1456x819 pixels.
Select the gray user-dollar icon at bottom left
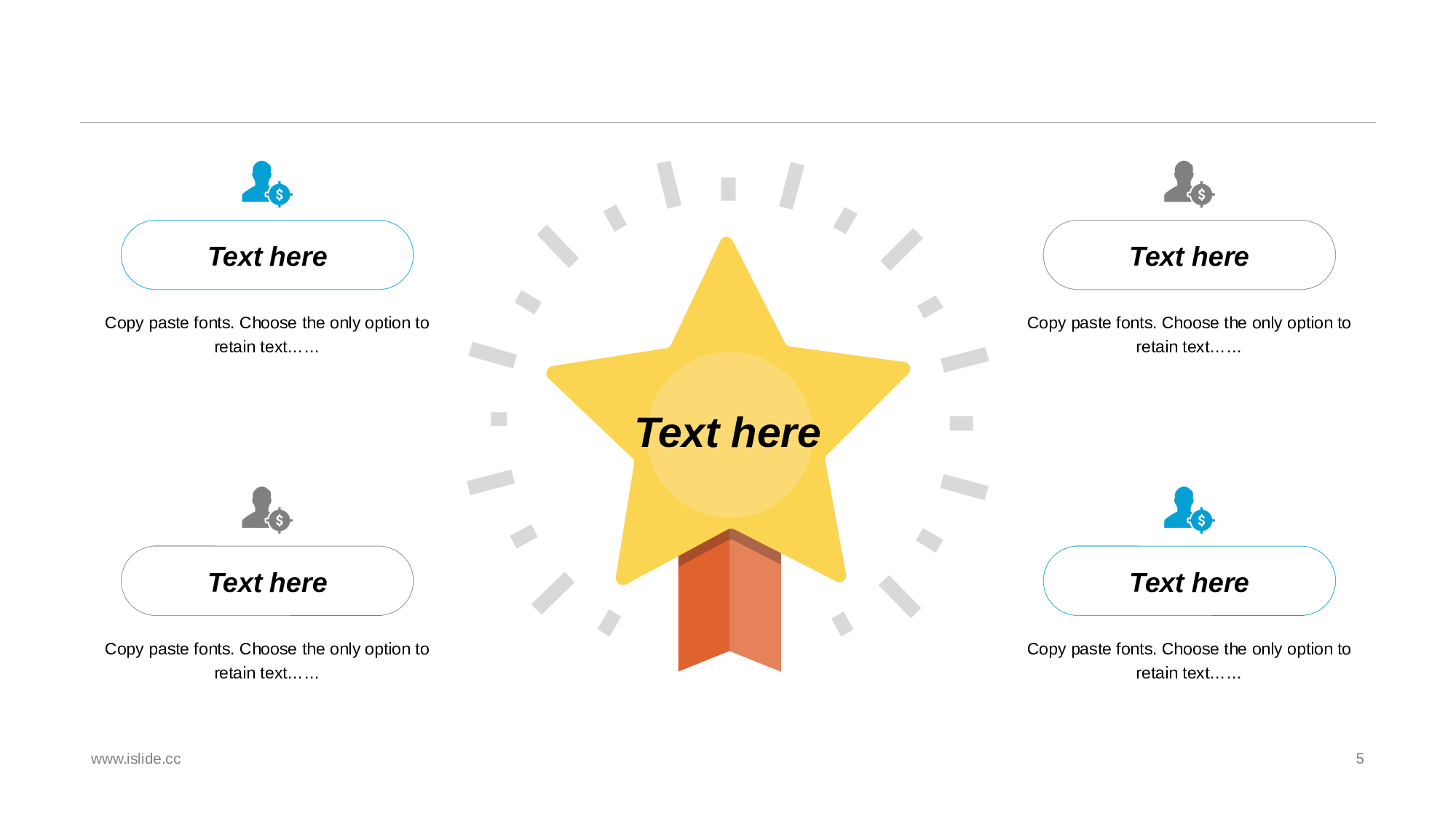tap(266, 510)
